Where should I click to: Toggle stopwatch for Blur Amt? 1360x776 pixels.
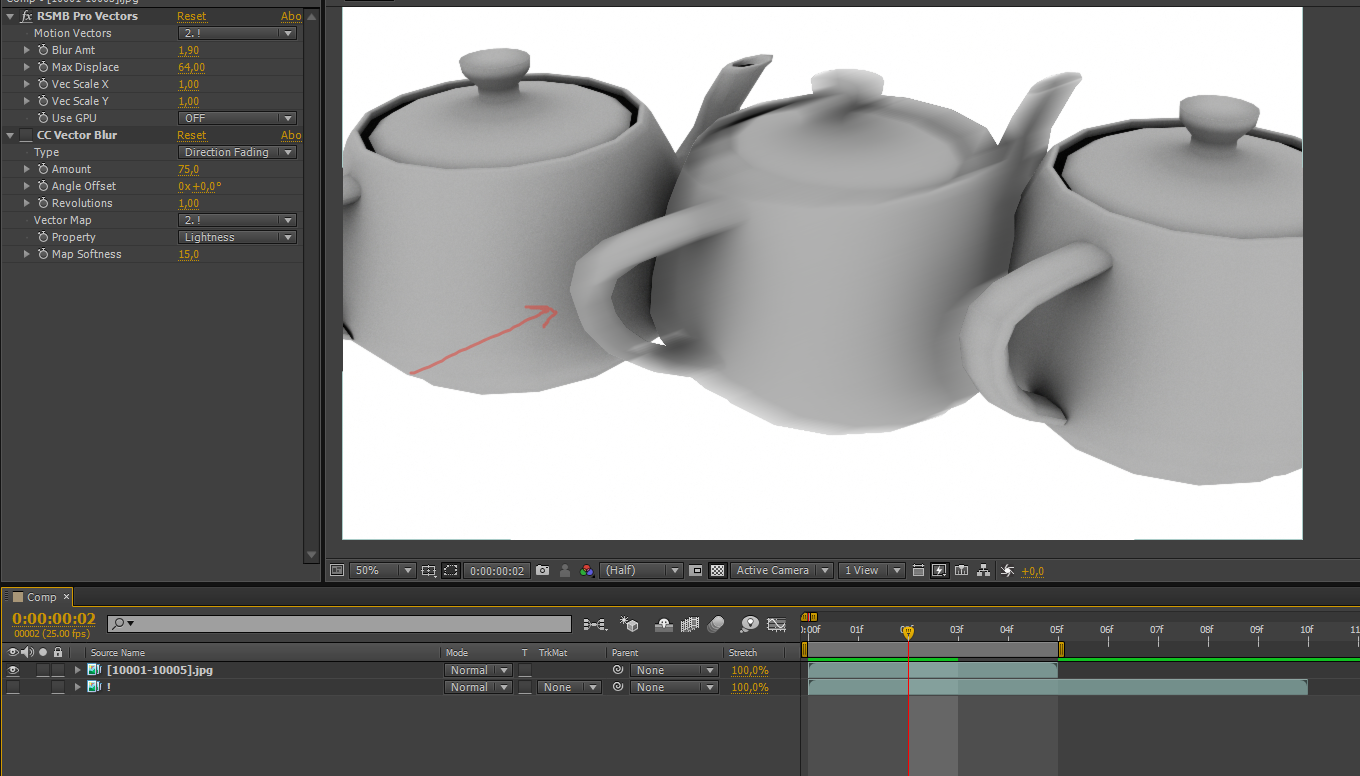(43, 50)
